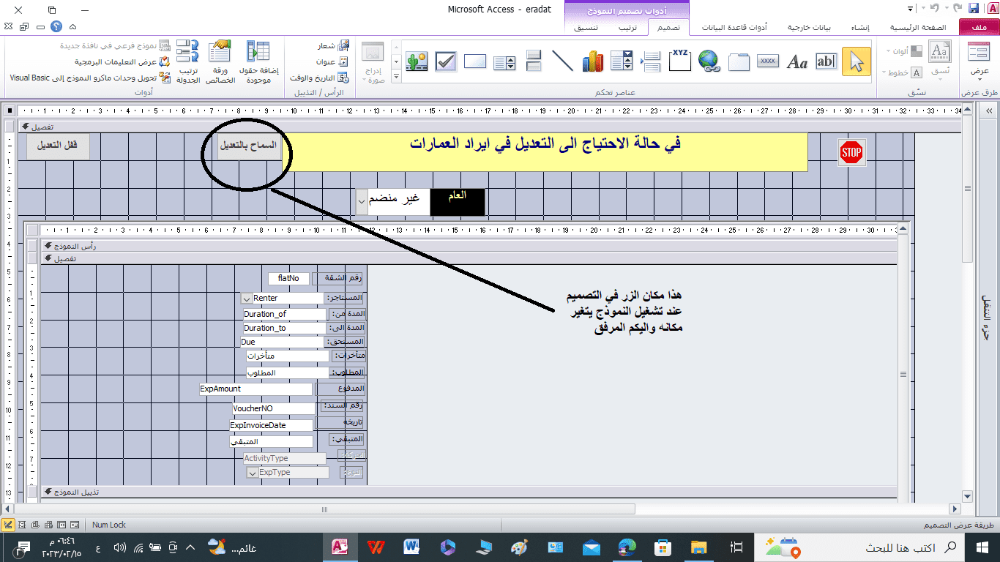The width and height of the screenshot is (1000, 562).
Task: Expand the View (عرض) dropdown in ribbon
Action: [x=978, y=73]
